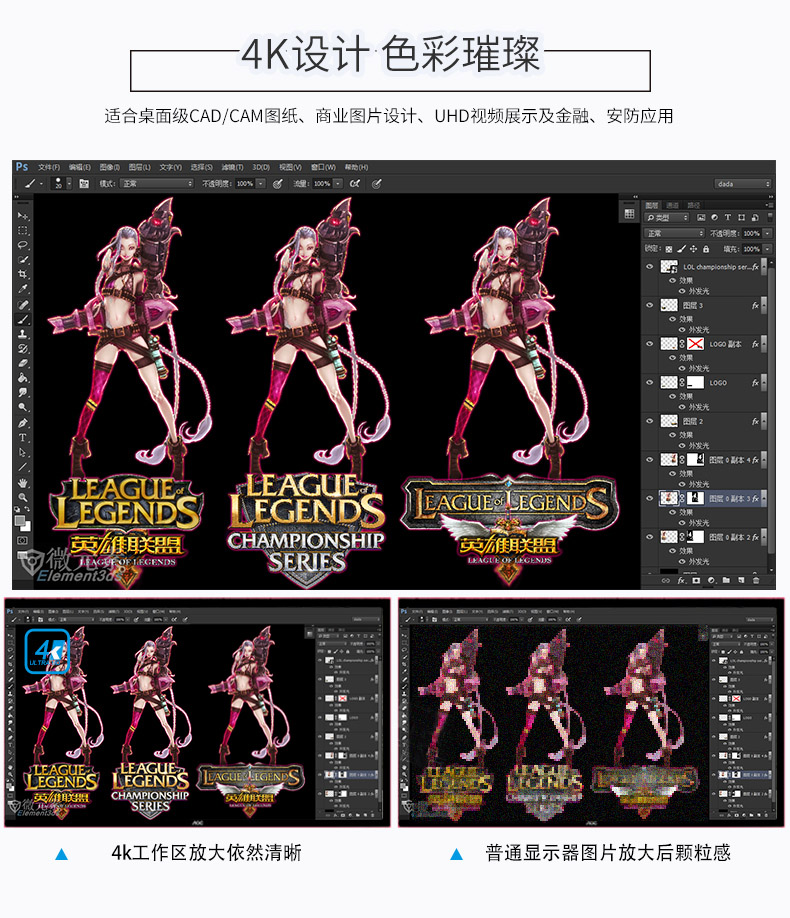Image resolution: width=790 pixels, height=918 pixels.
Task: Lock image pixels brush icon in Layers panel
Action: point(681,249)
